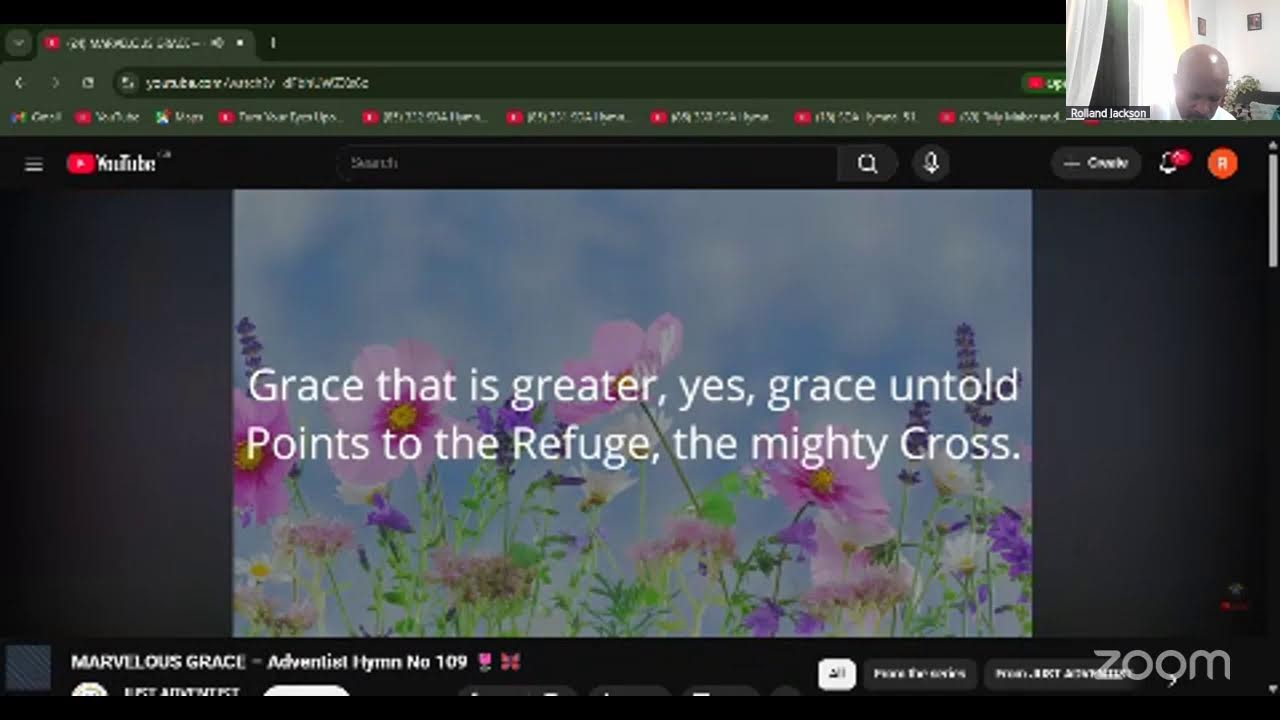Open YouTube notifications bell

[1169, 163]
